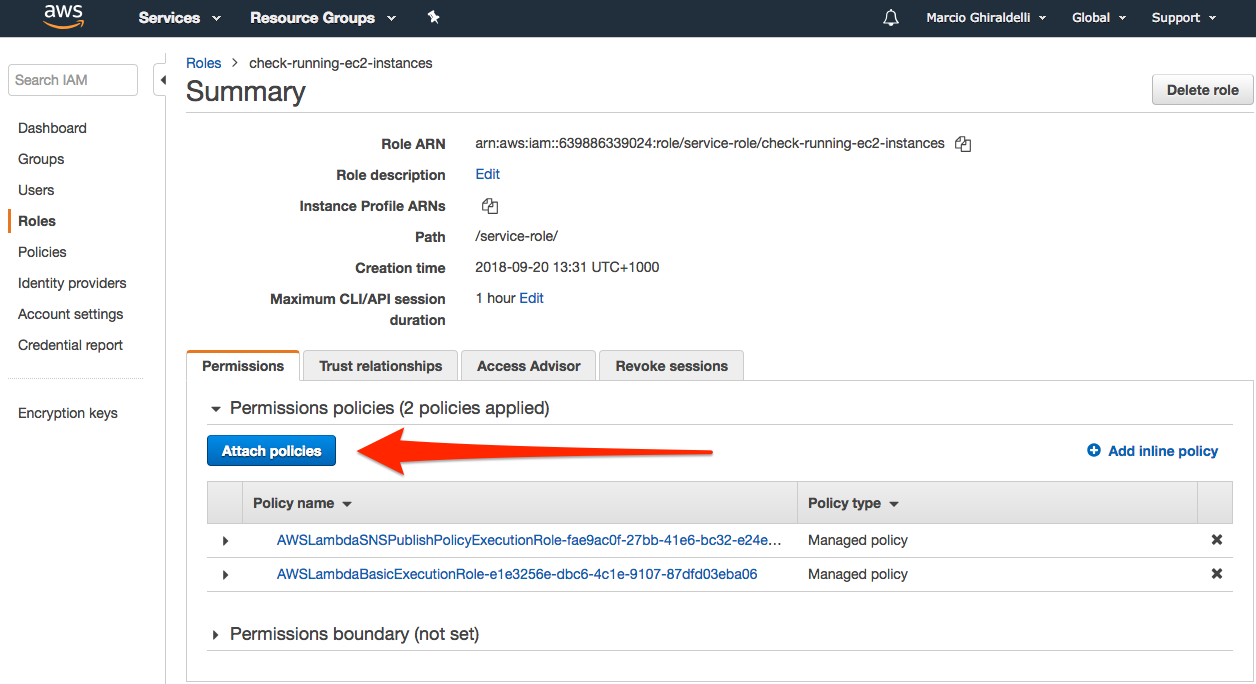Click the check-running-ec2-instances breadcrumb text
This screenshot has width=1256, height=684.
tap(341, 63)
